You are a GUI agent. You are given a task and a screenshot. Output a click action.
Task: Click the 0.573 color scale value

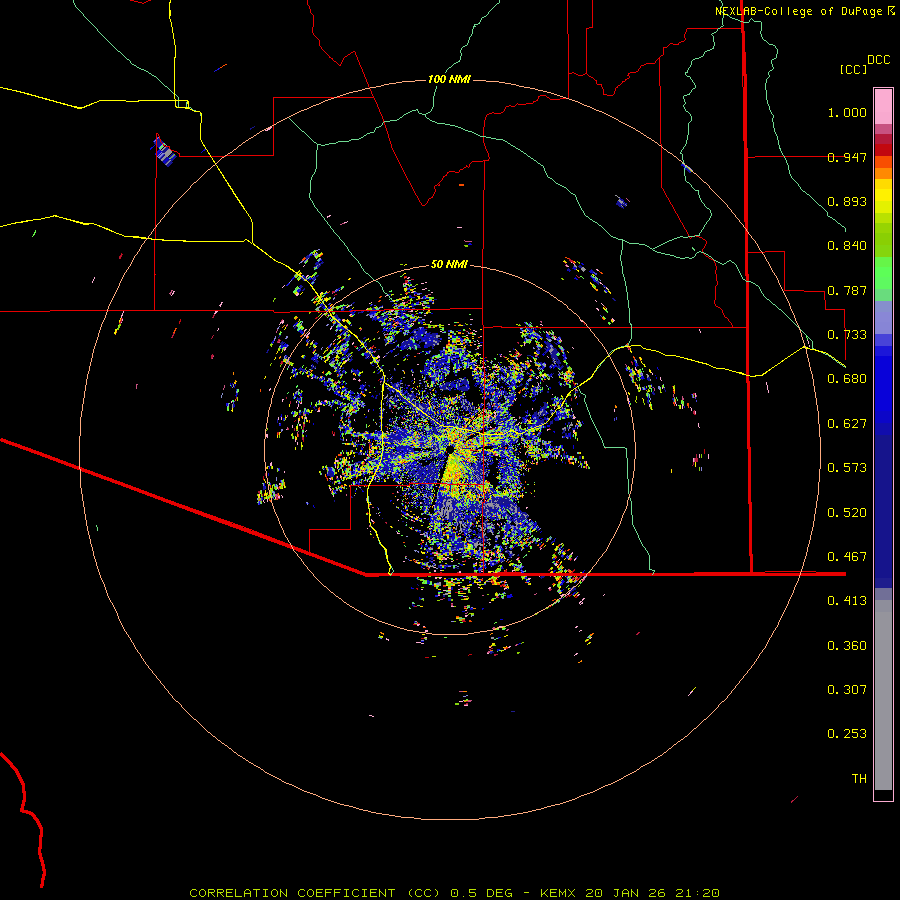coord(847,468)
